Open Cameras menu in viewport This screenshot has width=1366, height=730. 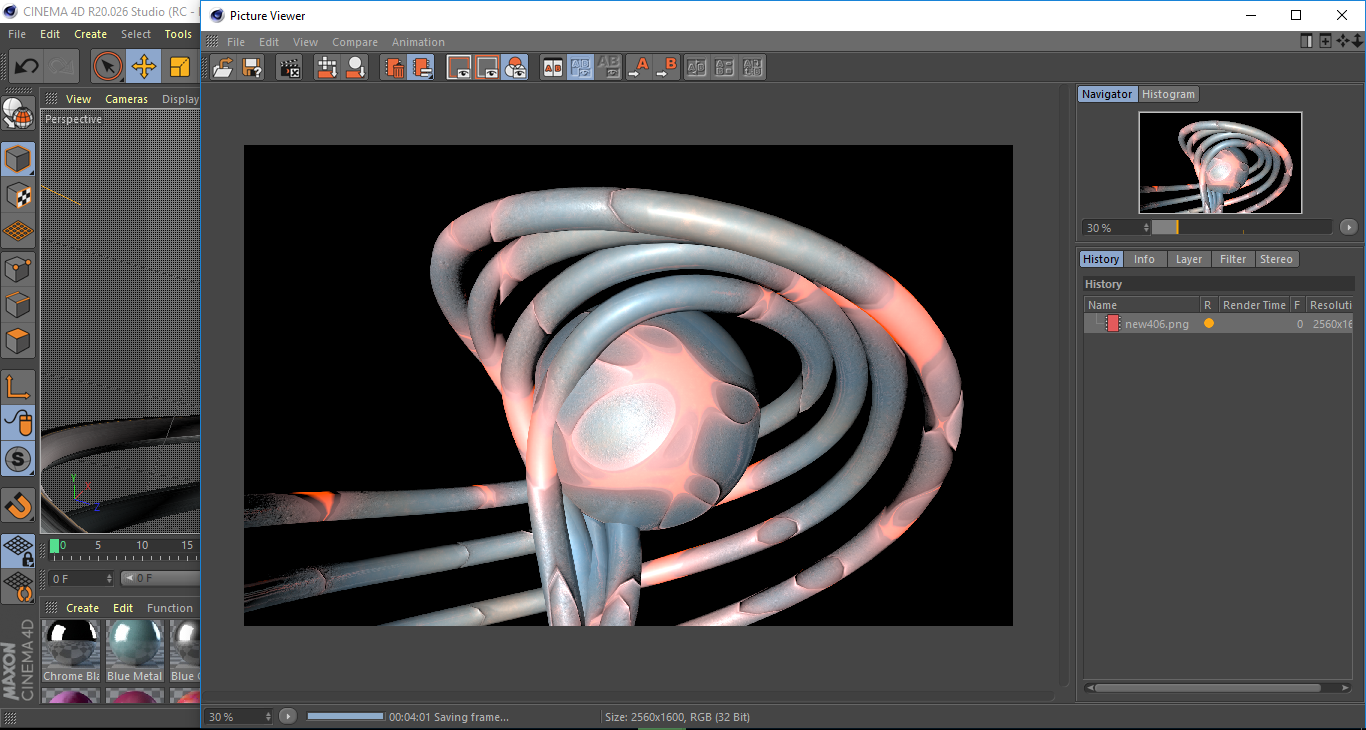click(126, 99)
